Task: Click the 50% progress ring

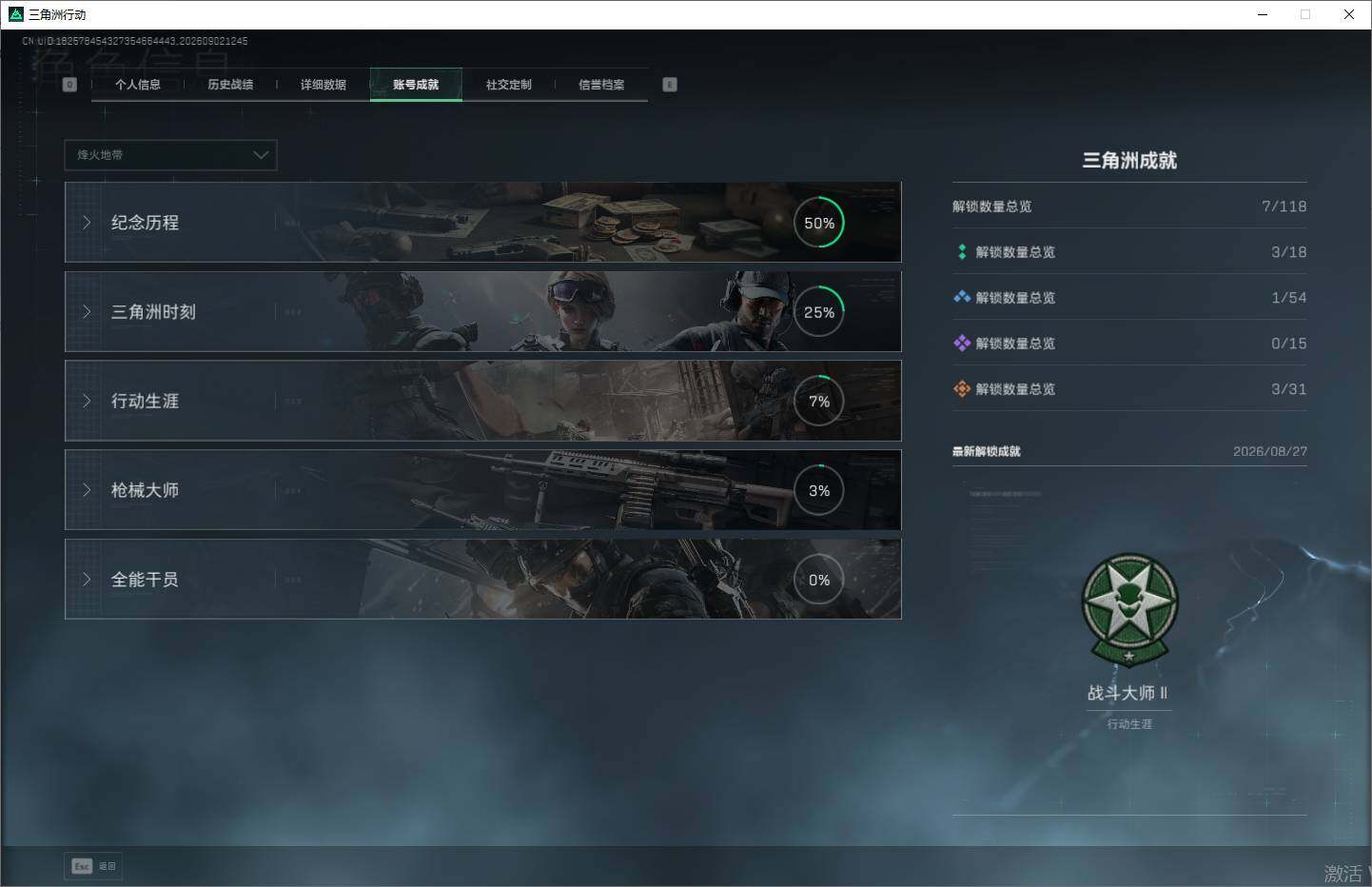Action: point(819,223)
